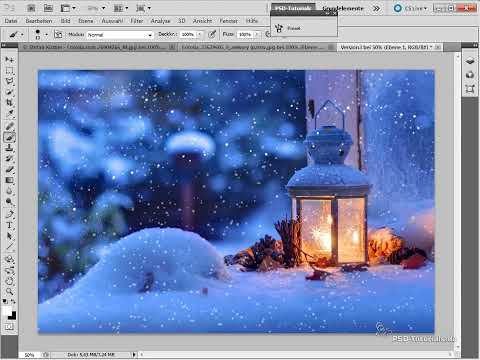Expand the right panel dock

coord(475,45)
